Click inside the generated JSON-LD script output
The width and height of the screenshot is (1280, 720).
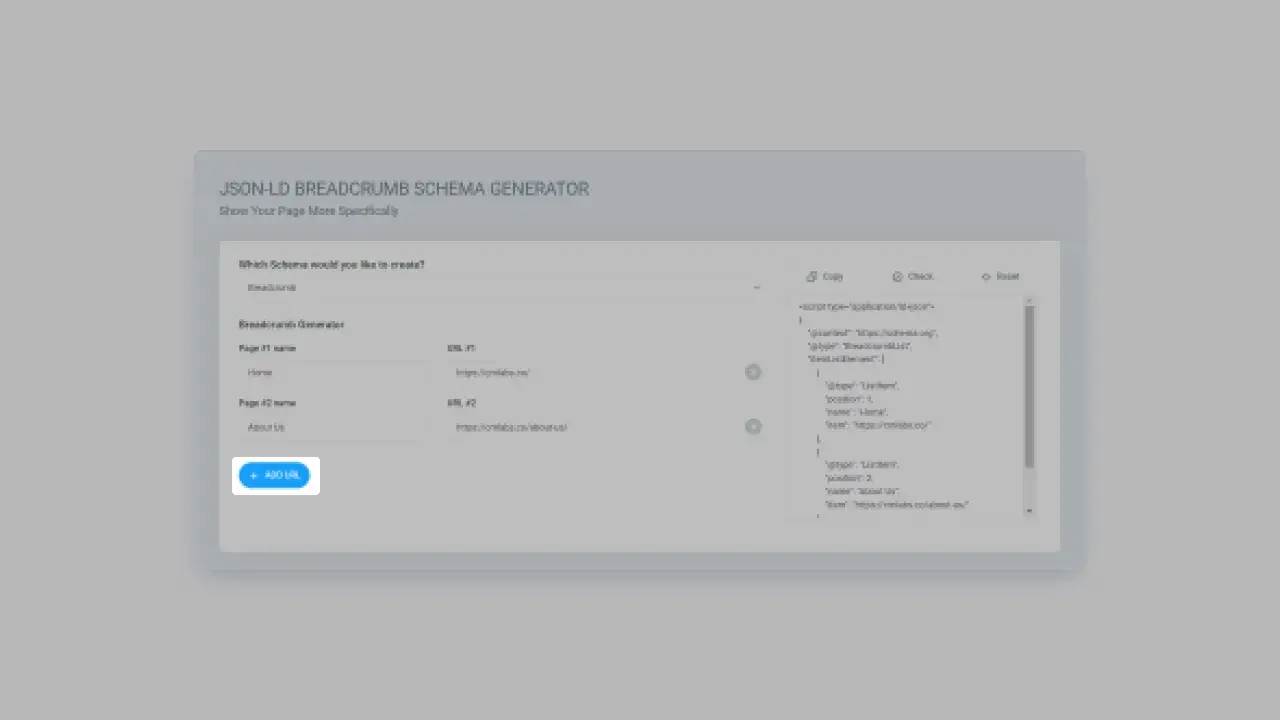(905, 410)
